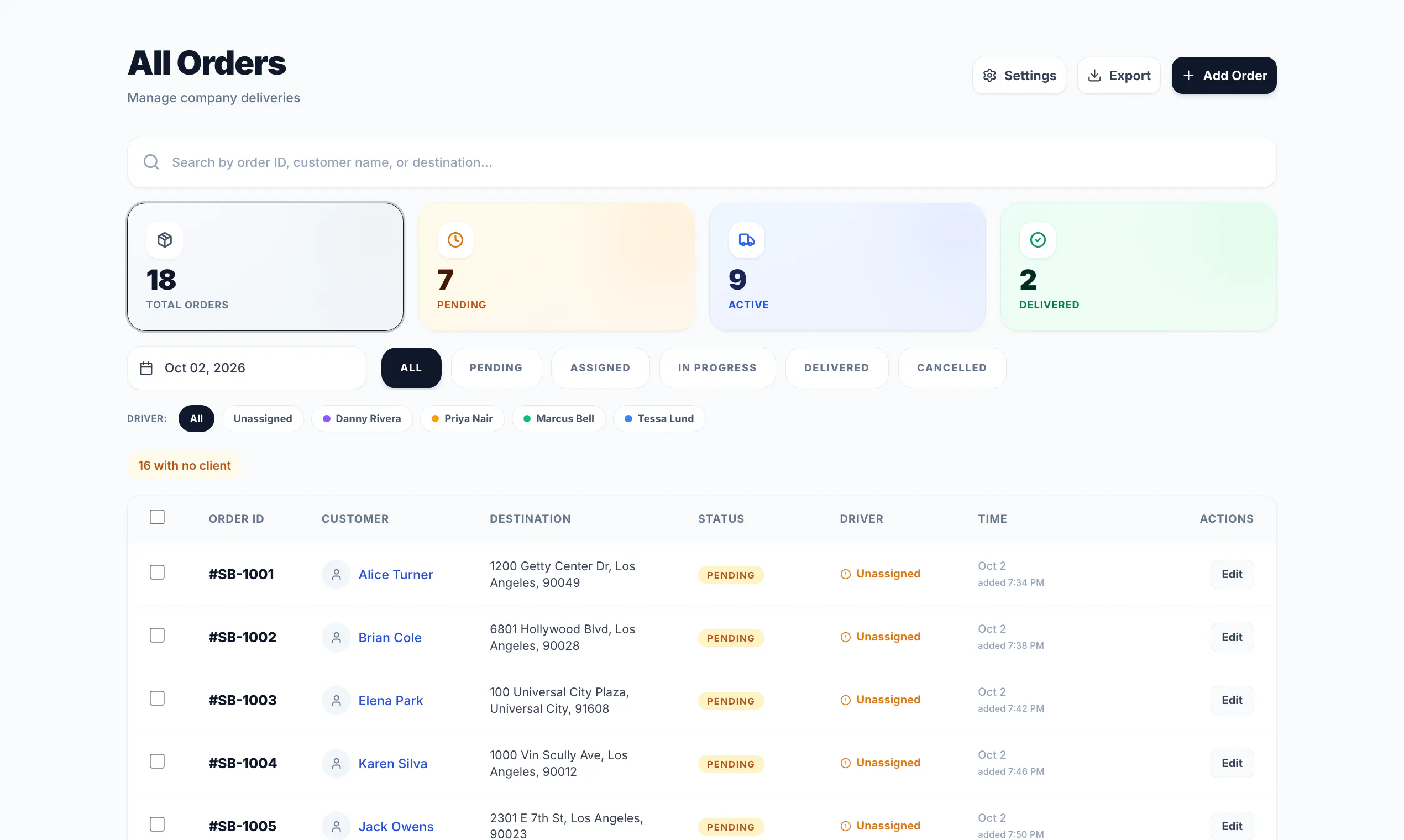This screenshot has height=840, width=1404.
Task: Click the warning icon in SB-1001 driver cell
Action: [x=845, y=574]
